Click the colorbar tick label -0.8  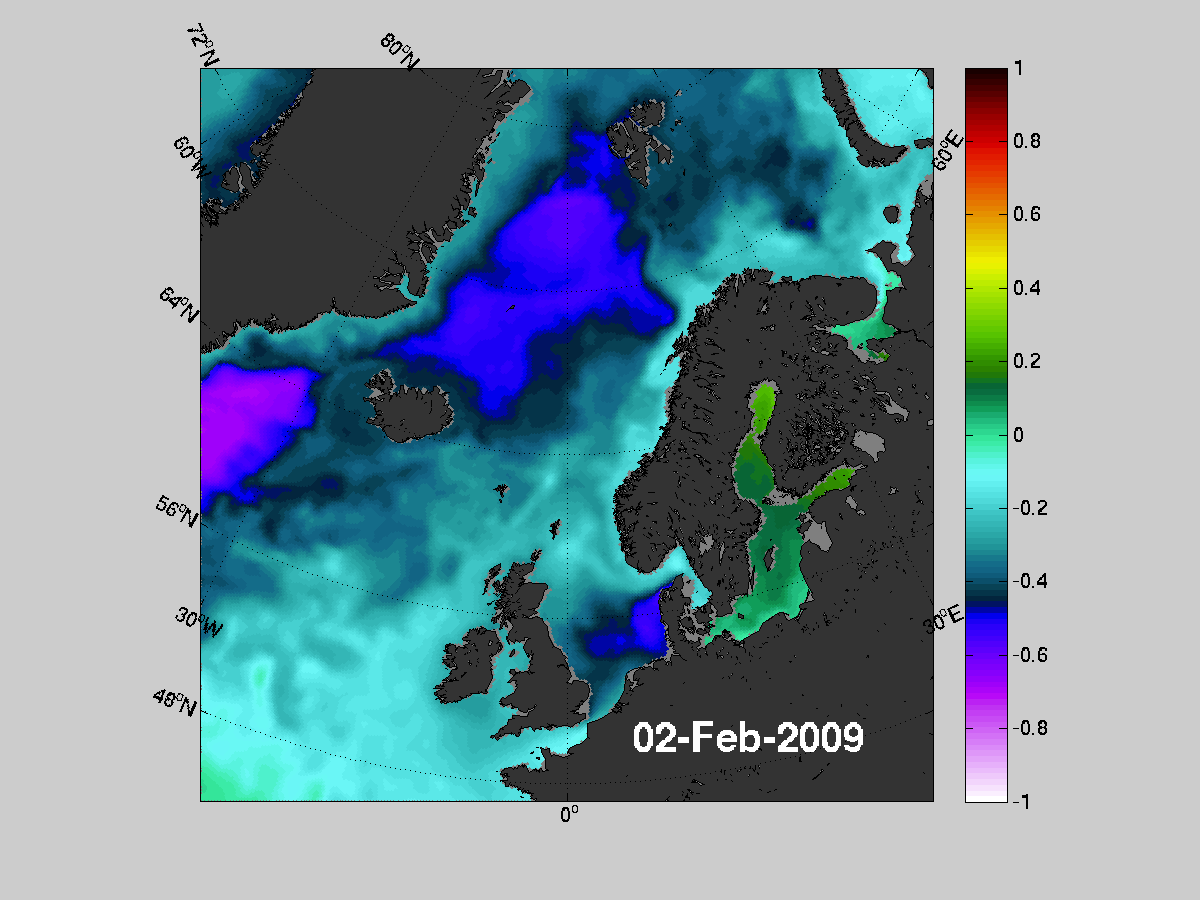coord(1028,728)
